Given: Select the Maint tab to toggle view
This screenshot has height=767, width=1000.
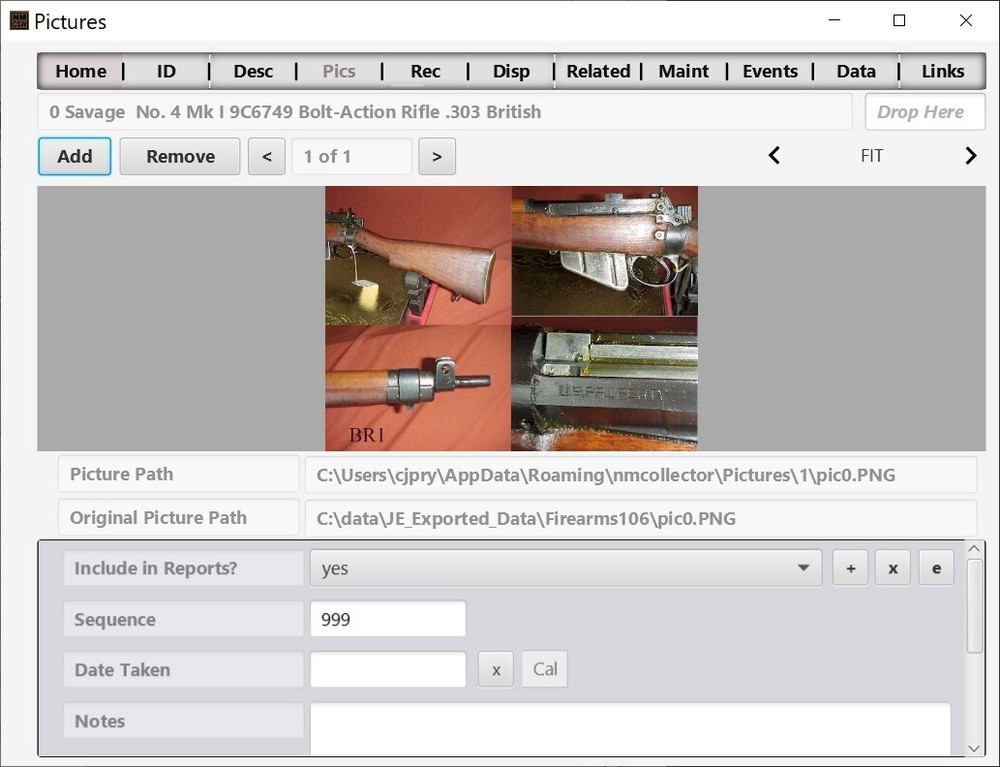Looking at the screenshot, I should click(x=684, y=71).
